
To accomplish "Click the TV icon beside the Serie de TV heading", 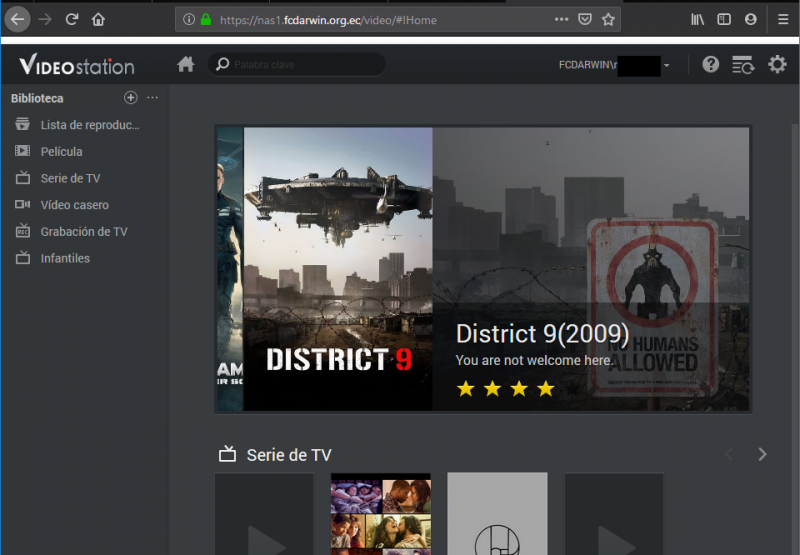I will (x=227, y=453).
